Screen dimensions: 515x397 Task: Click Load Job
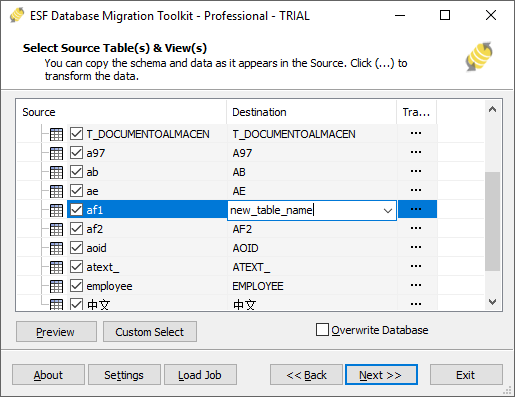200,375
